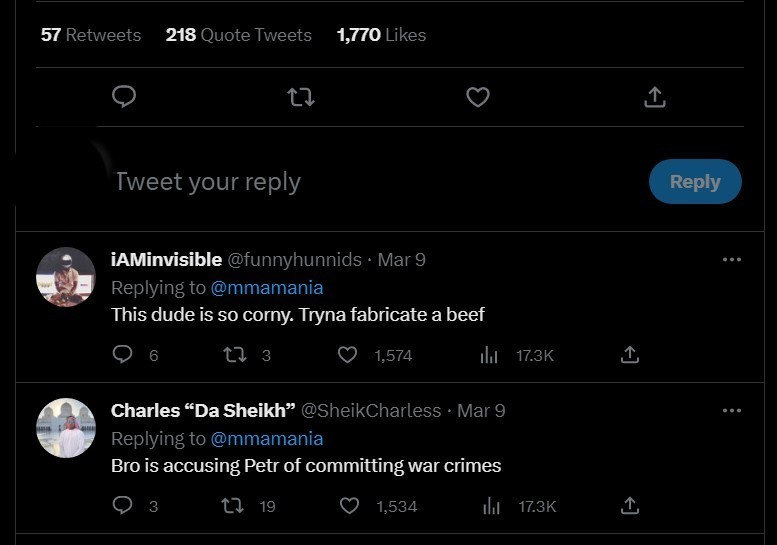
Task: Reply to iAMinvisible's comment
Action: pos(123,355)
